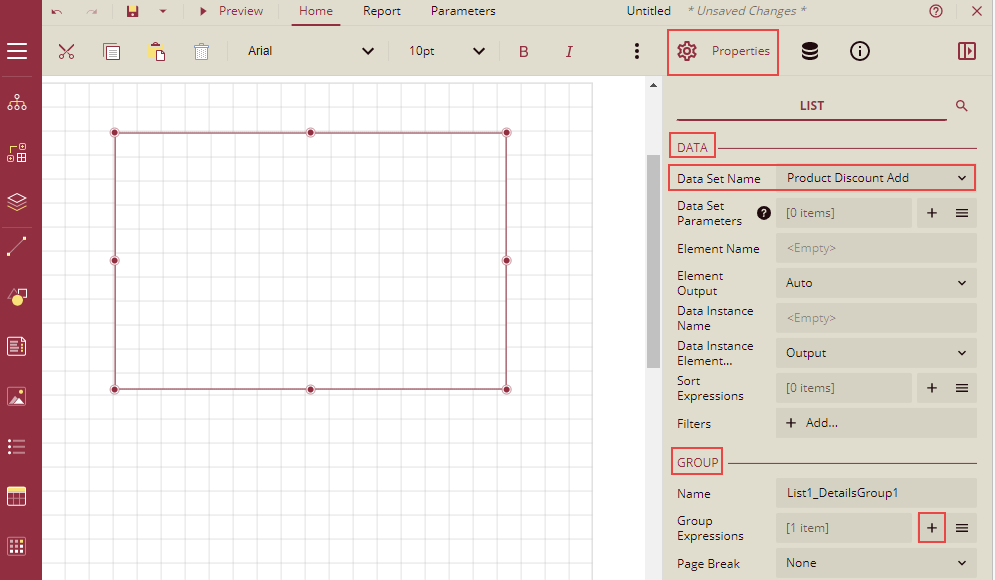Open the hamburger main menu
Viewport: 995px width, 580px height.
click(17, 51)
